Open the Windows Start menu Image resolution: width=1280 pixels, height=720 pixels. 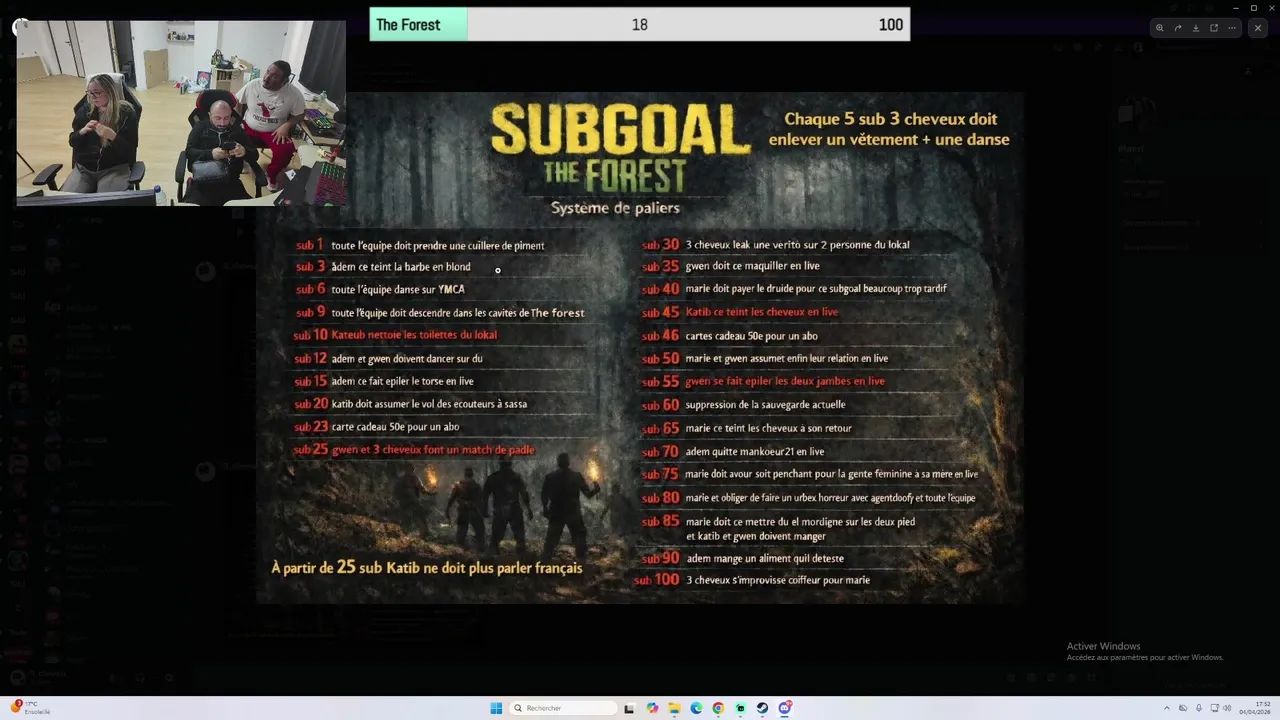[496, 708]
